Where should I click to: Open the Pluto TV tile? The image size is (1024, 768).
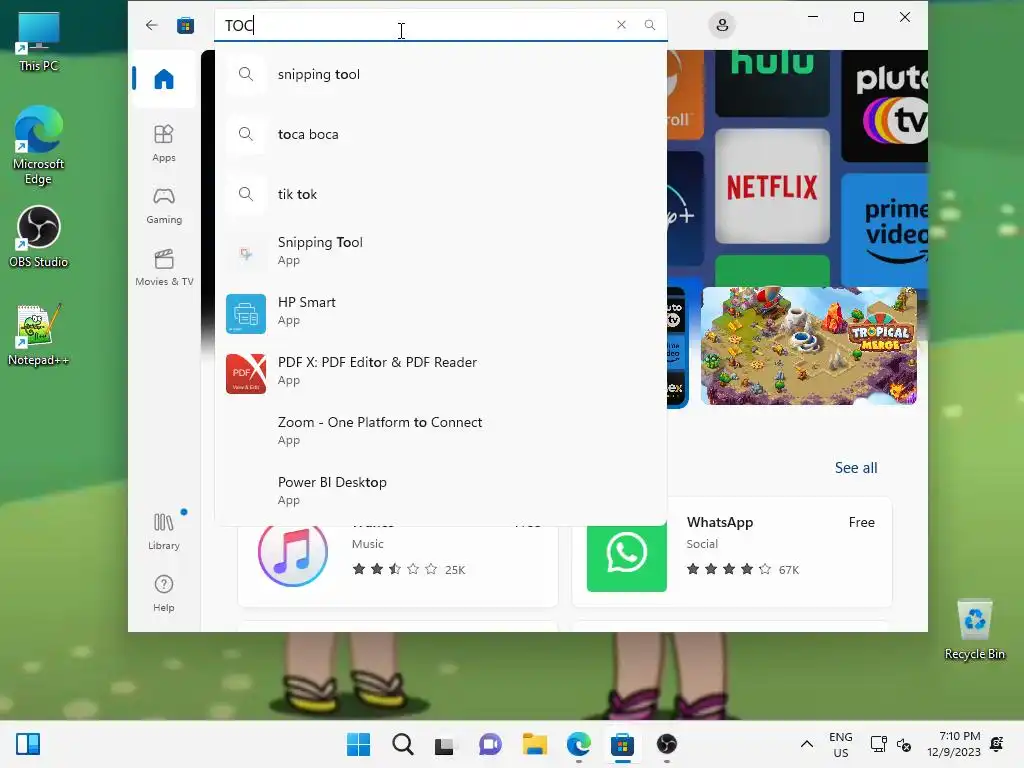click(885, 106)
